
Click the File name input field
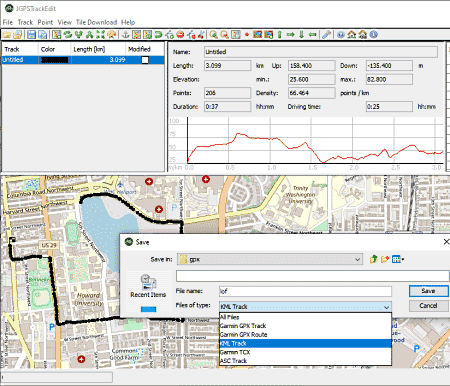click(x=305, y=291)
